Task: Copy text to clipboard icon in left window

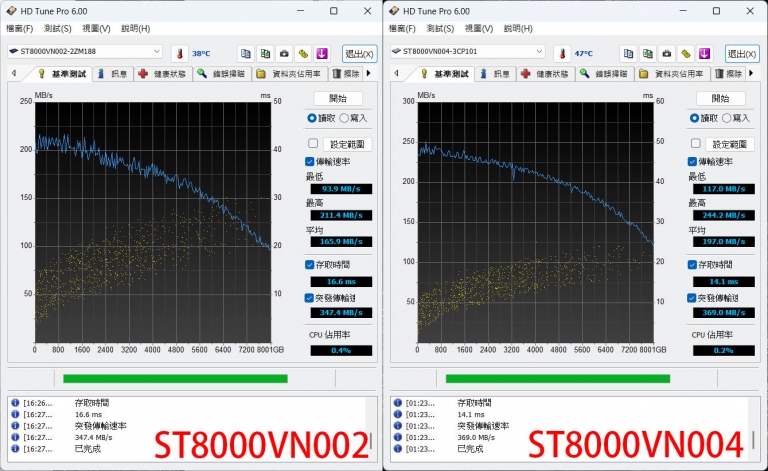Action: (x=246, y=53)
